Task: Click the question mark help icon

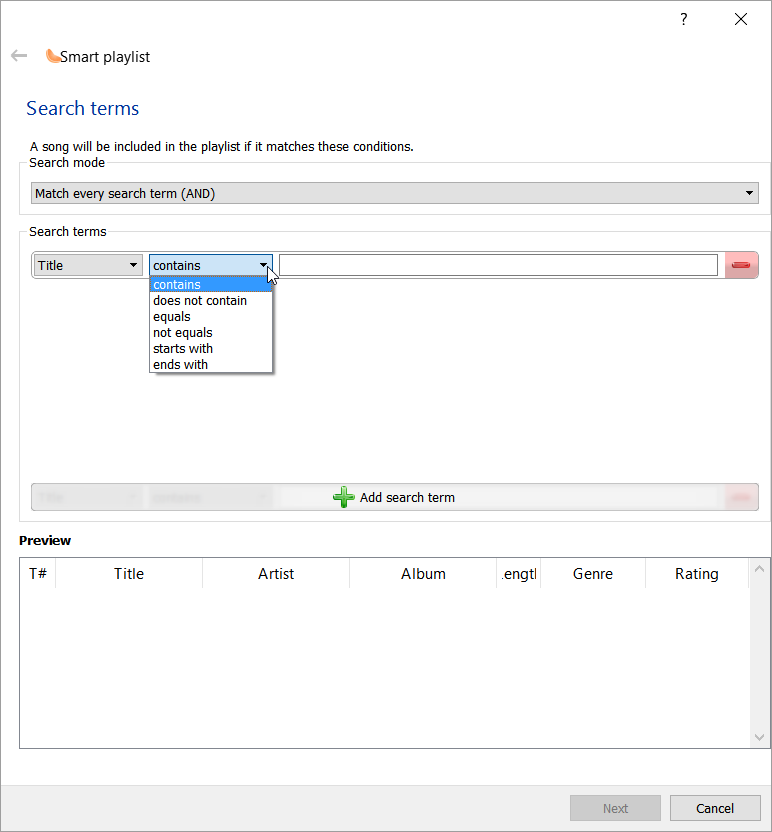Action: coord(684,19)
